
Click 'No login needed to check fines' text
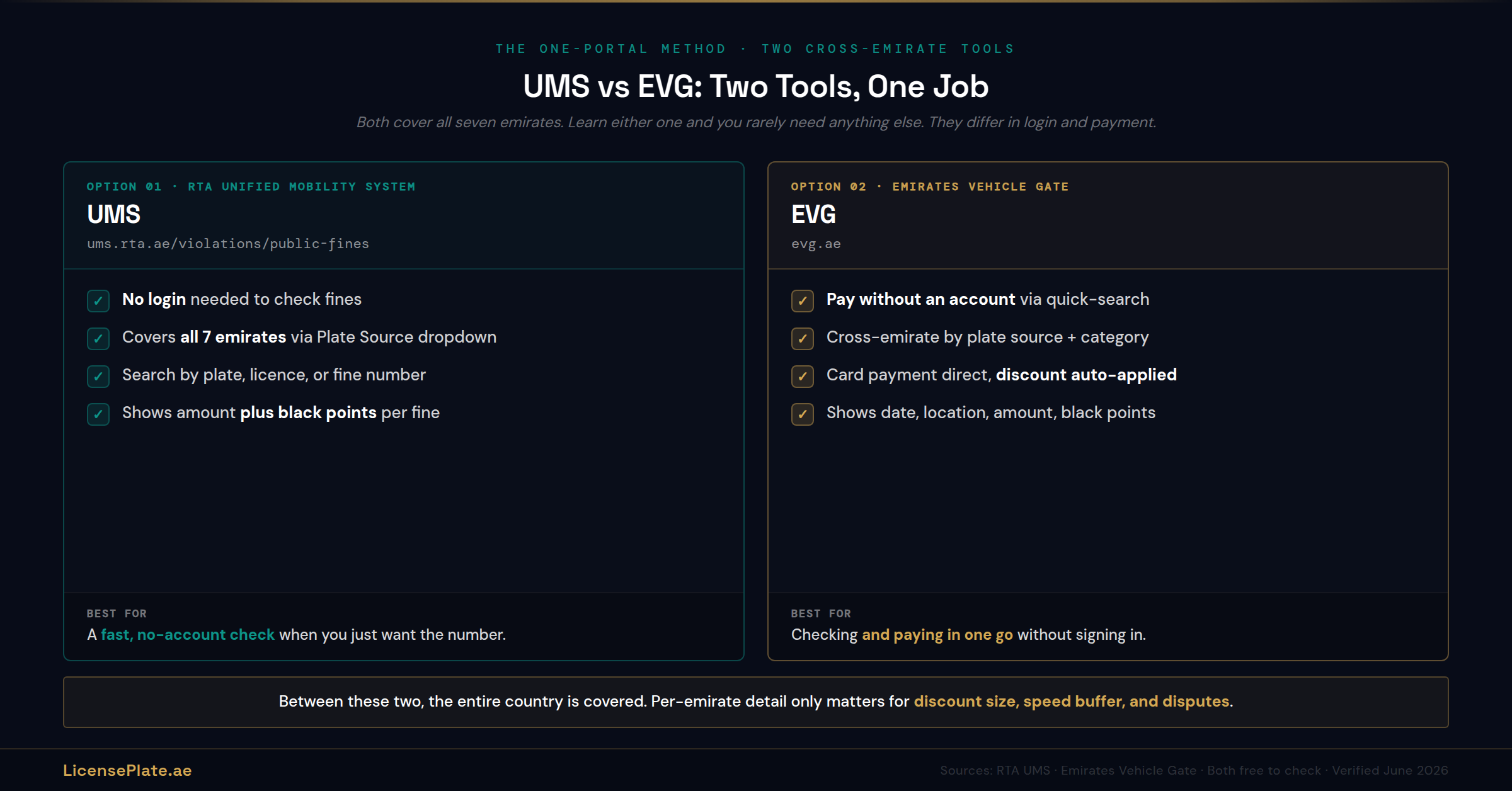[x=242, y=299]
